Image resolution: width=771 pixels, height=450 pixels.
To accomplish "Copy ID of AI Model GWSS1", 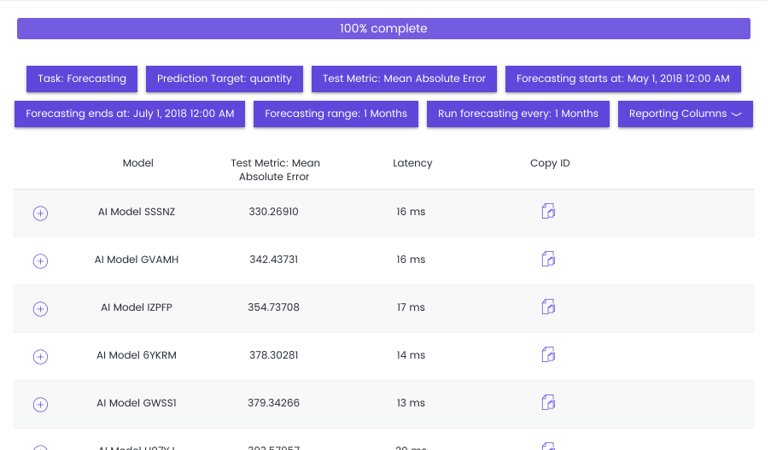I will [x=548, y=402].
